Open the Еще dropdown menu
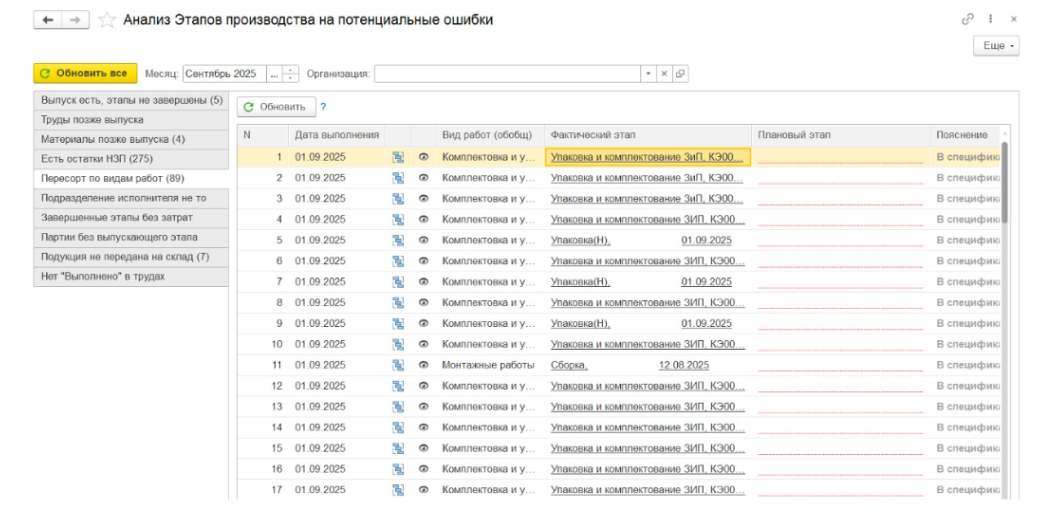The height and width of the screenshot is (523, 1052). [x=996, y=46]
